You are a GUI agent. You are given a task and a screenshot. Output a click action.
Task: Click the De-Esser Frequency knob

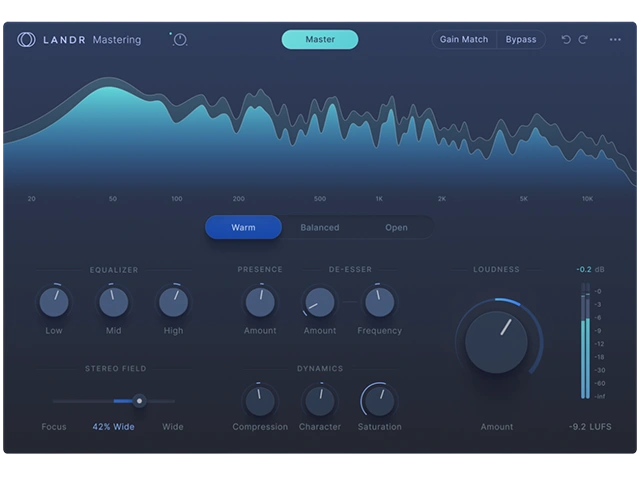click(x=380, y=302)
